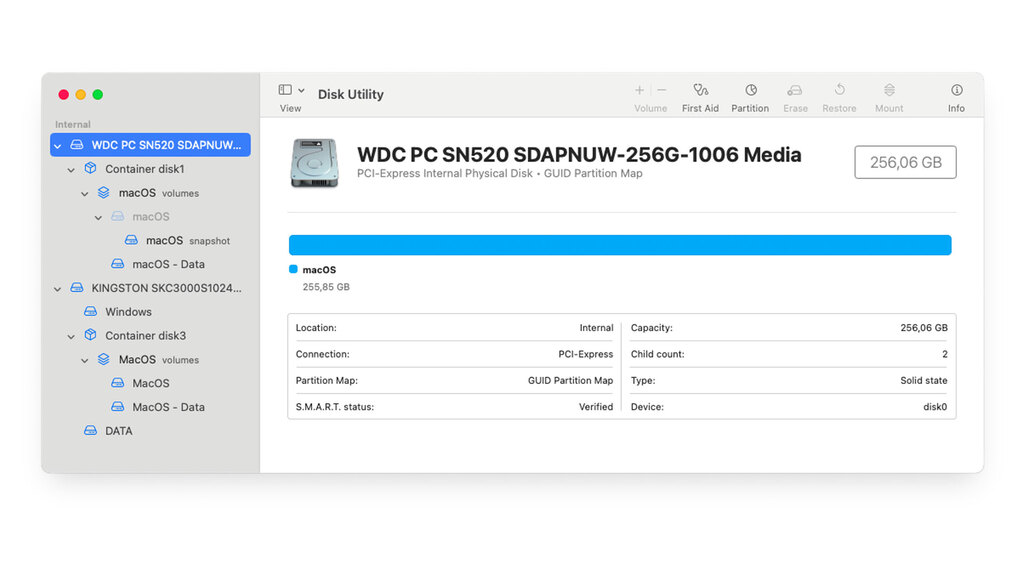
Task: Collapse Container disk1
Action: pos(71,170)
